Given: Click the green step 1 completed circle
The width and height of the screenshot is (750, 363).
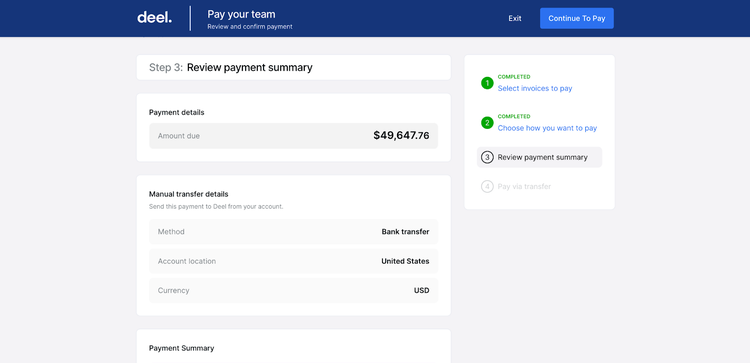Looking at the screenshot, I should click(487, 83).
